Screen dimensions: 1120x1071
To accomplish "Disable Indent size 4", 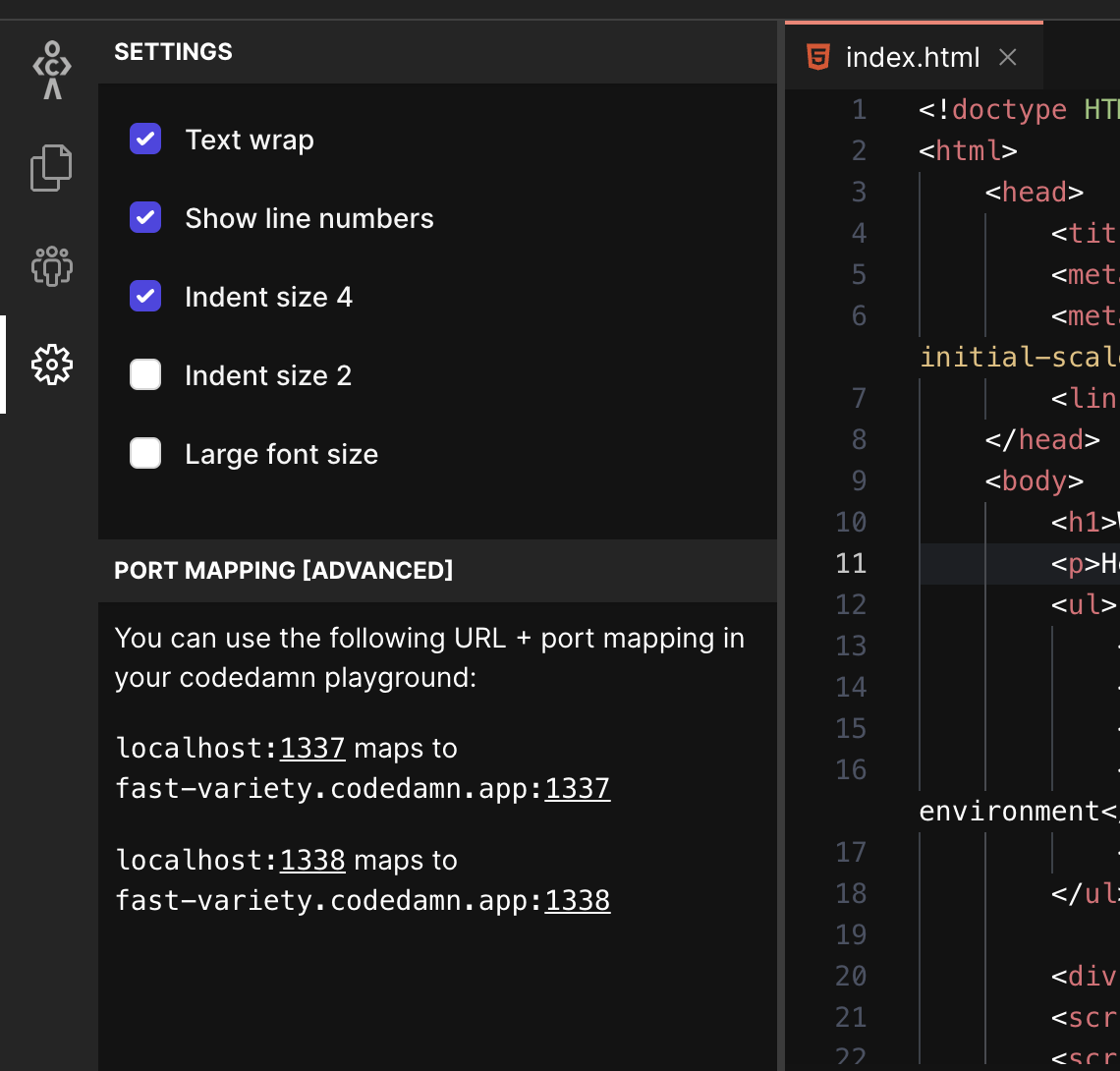I will [x=144, y=296].
